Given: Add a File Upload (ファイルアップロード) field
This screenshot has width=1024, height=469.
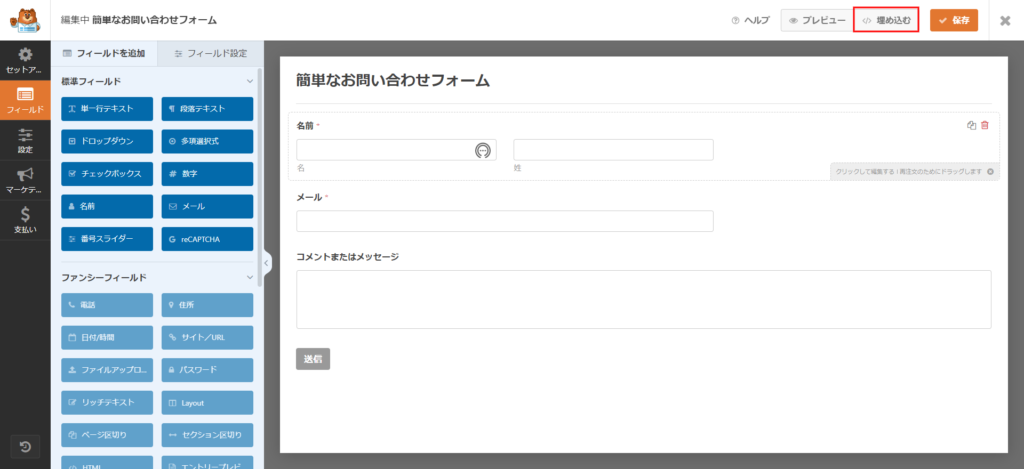Looking at the screenshot, I should coord(107,370).
